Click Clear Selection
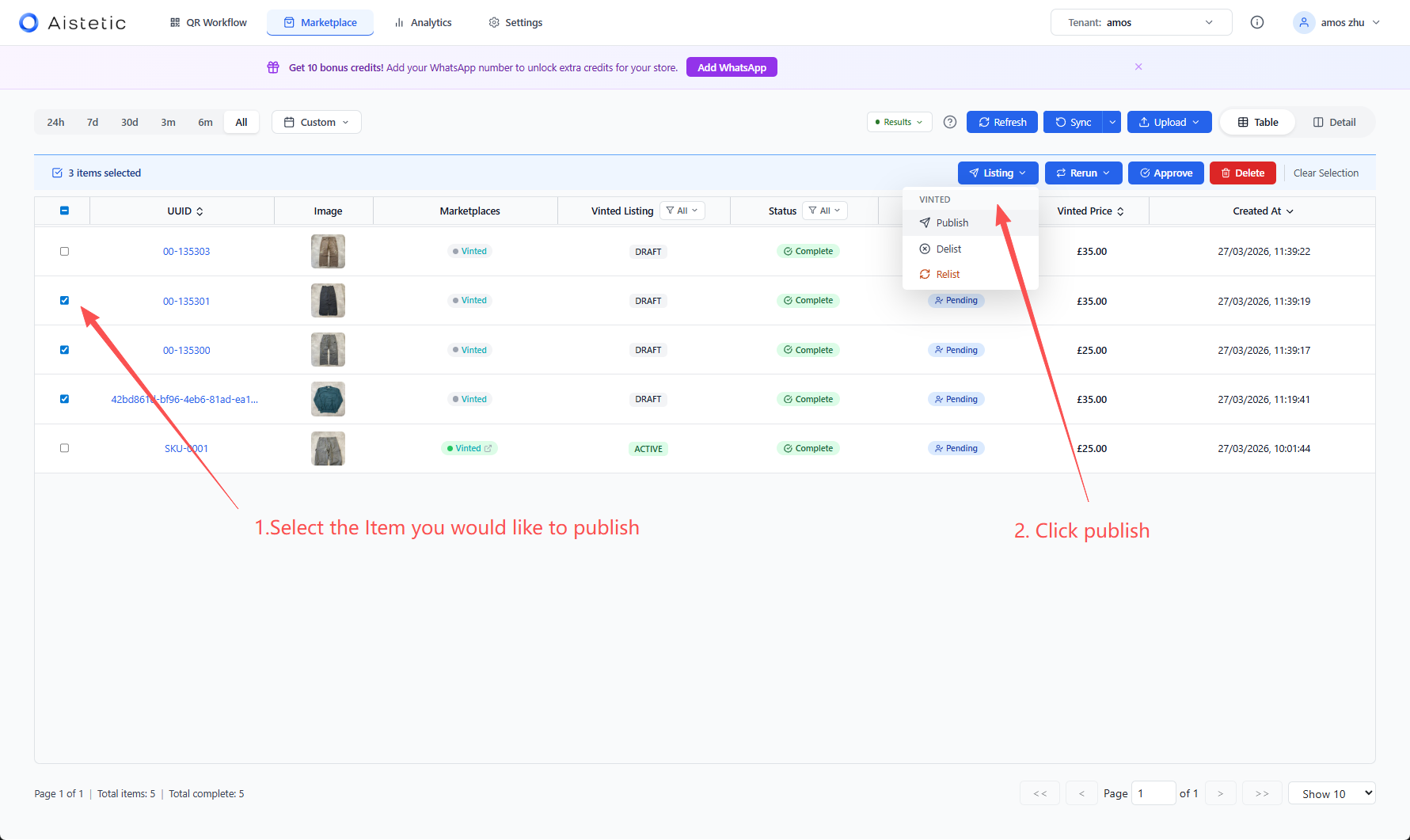Image resolution: width=1410 pixels, height=840 pixels. [1325, 173]
